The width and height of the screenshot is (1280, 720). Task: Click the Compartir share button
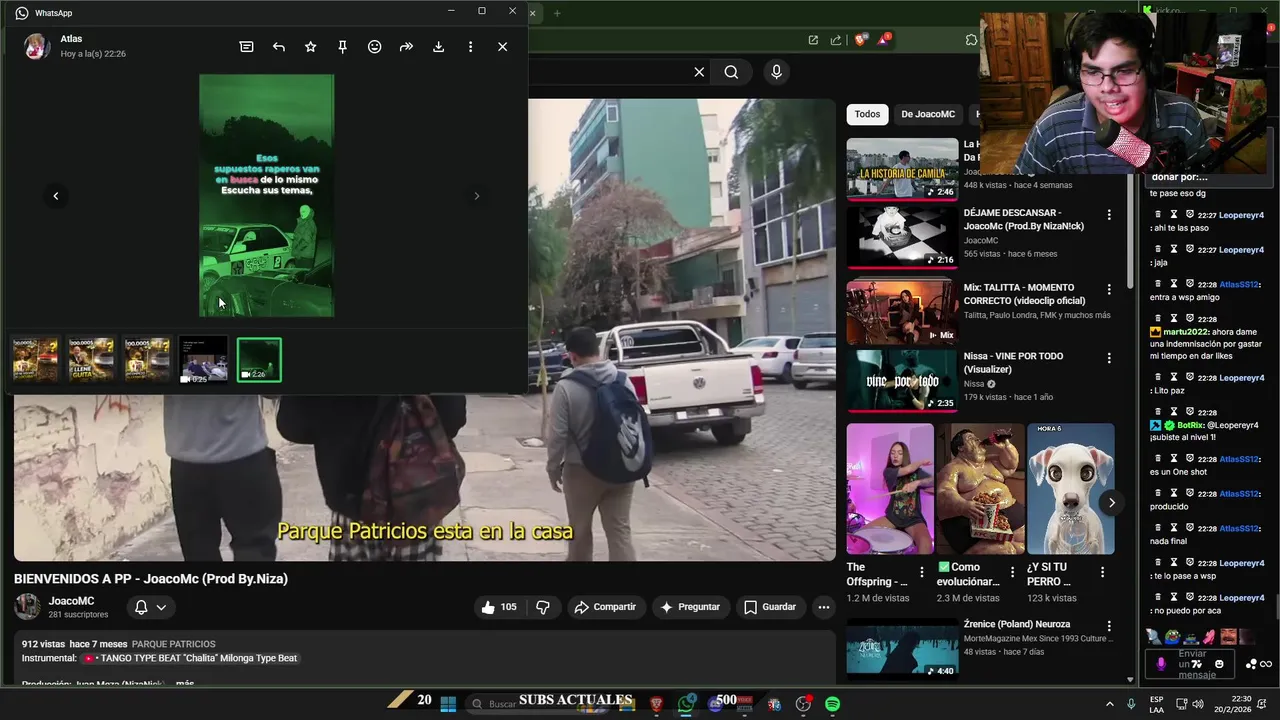tap(605, 607)
